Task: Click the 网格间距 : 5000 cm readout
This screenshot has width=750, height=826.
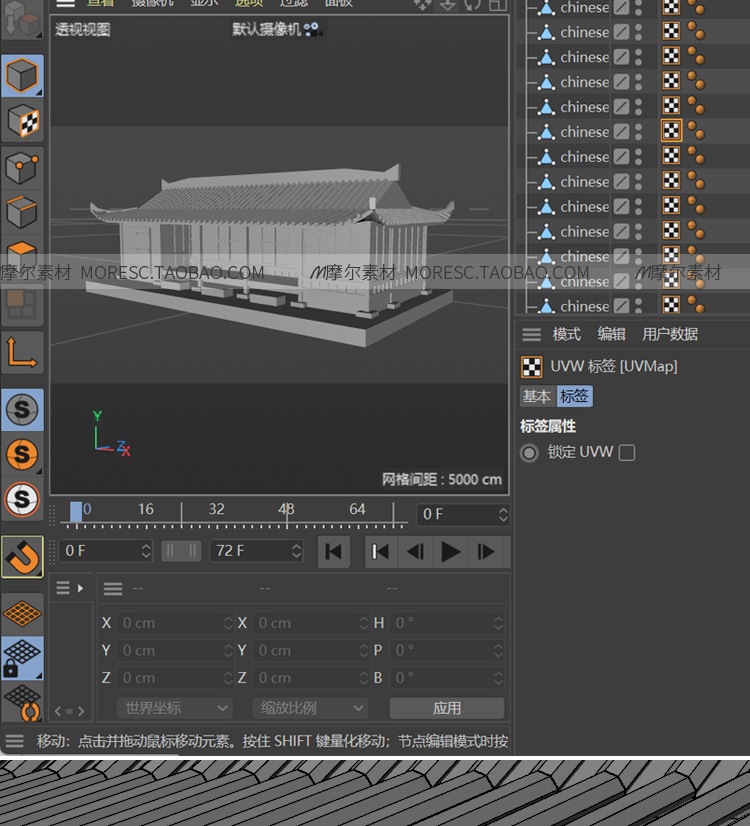Action: 441,479
